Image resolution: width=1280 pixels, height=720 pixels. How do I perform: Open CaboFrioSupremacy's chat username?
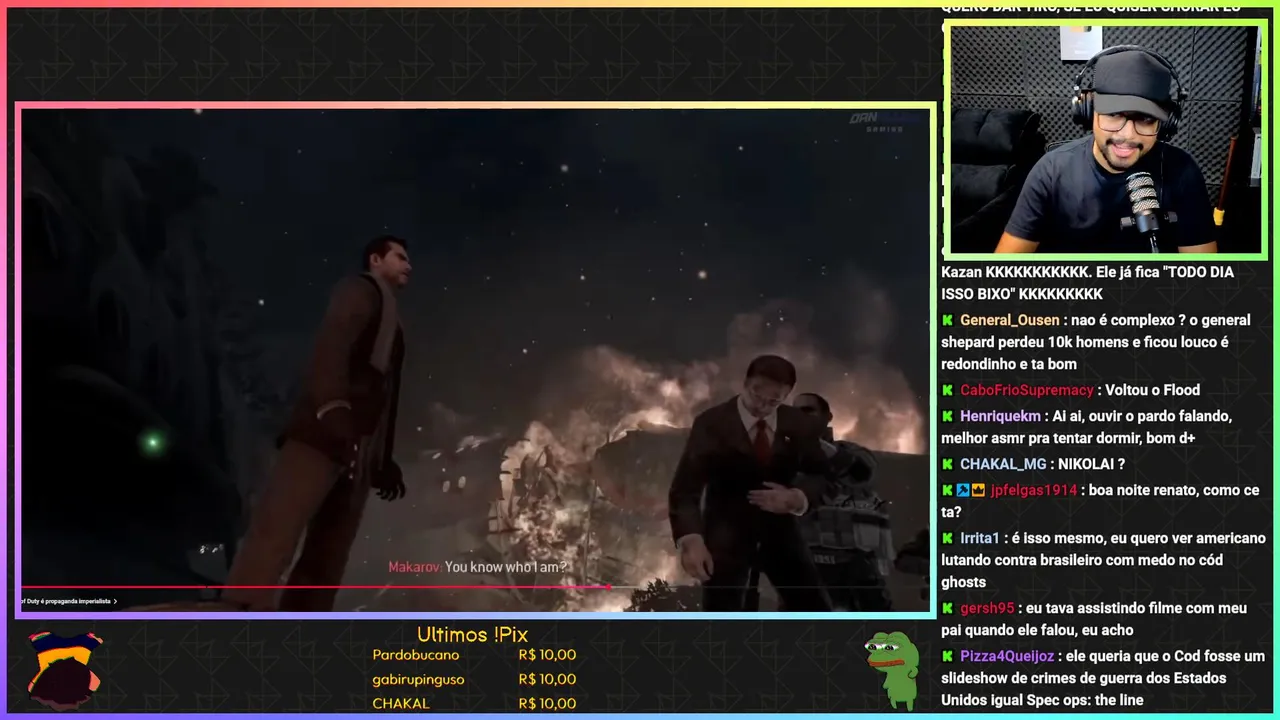point(1027,390)
